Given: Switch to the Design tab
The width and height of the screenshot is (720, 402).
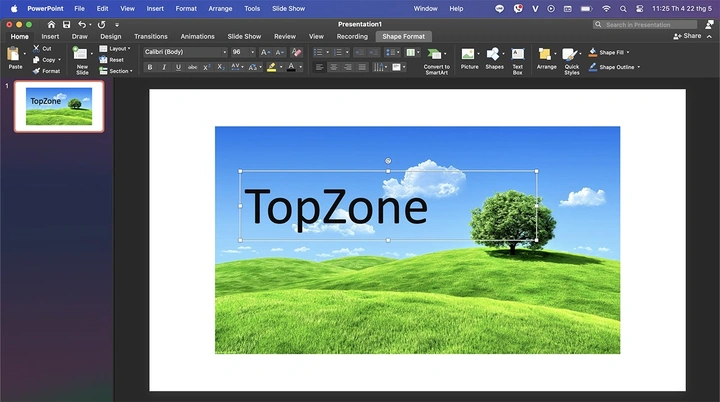Looking at the screenshot, I should 111,36.
